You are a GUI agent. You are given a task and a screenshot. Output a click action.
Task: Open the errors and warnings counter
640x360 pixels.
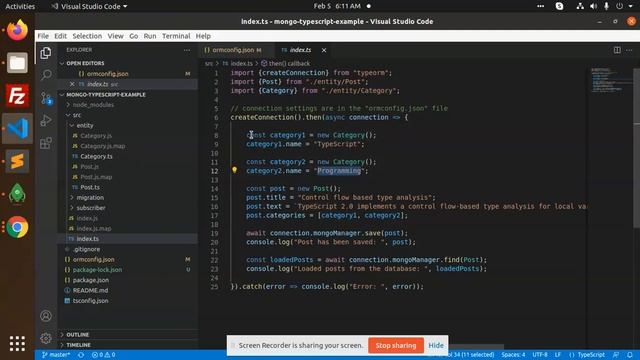(103, 355)
